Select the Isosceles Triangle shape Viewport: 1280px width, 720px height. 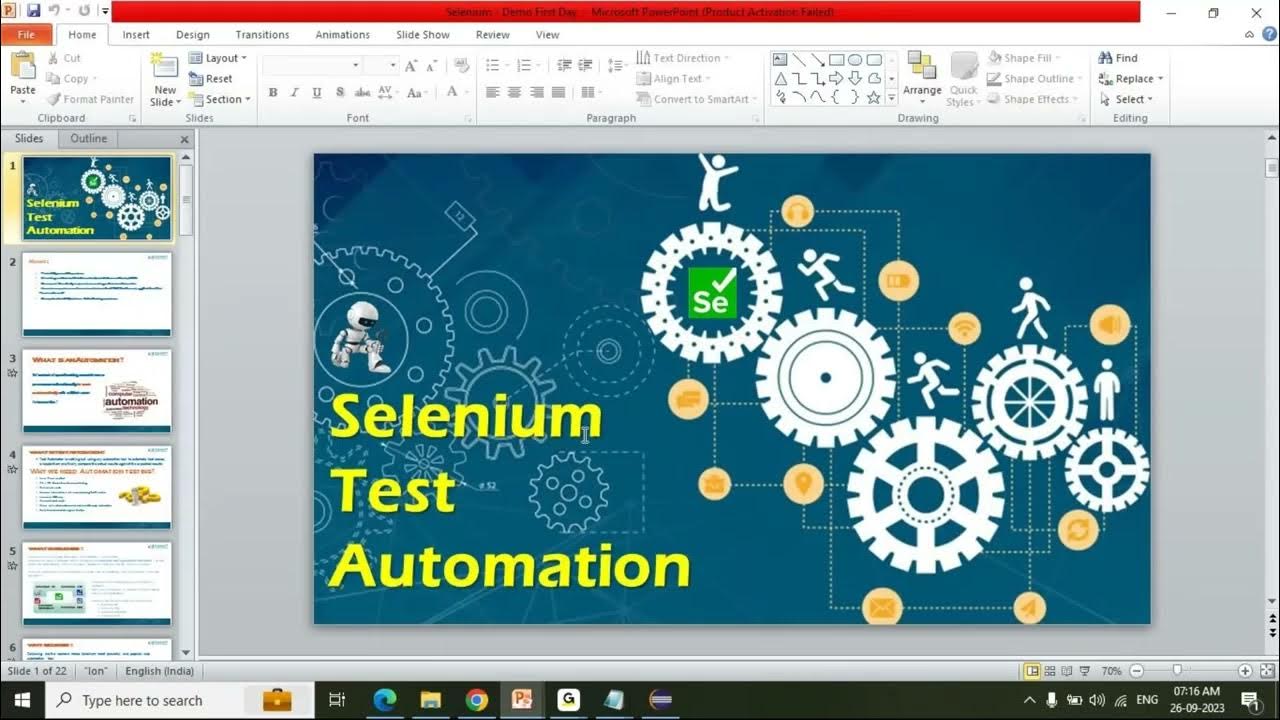(x=780, y=78)
